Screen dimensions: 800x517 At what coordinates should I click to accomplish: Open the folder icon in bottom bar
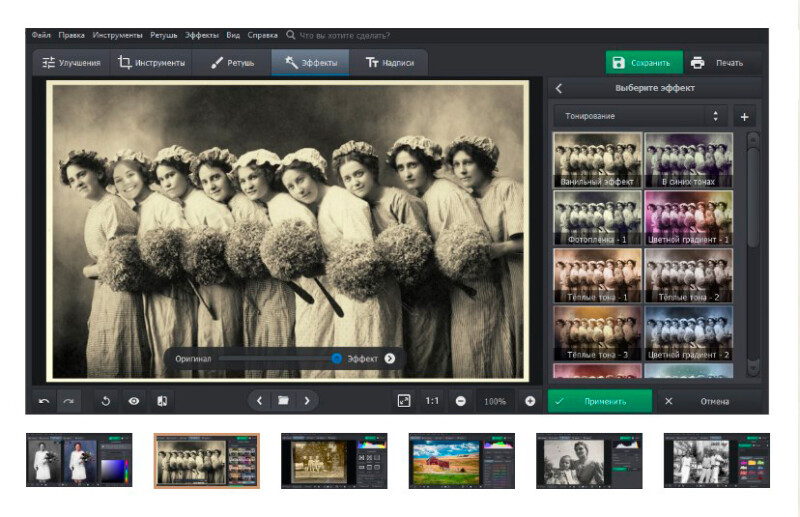pyautogui.click(x=283, y=401)
